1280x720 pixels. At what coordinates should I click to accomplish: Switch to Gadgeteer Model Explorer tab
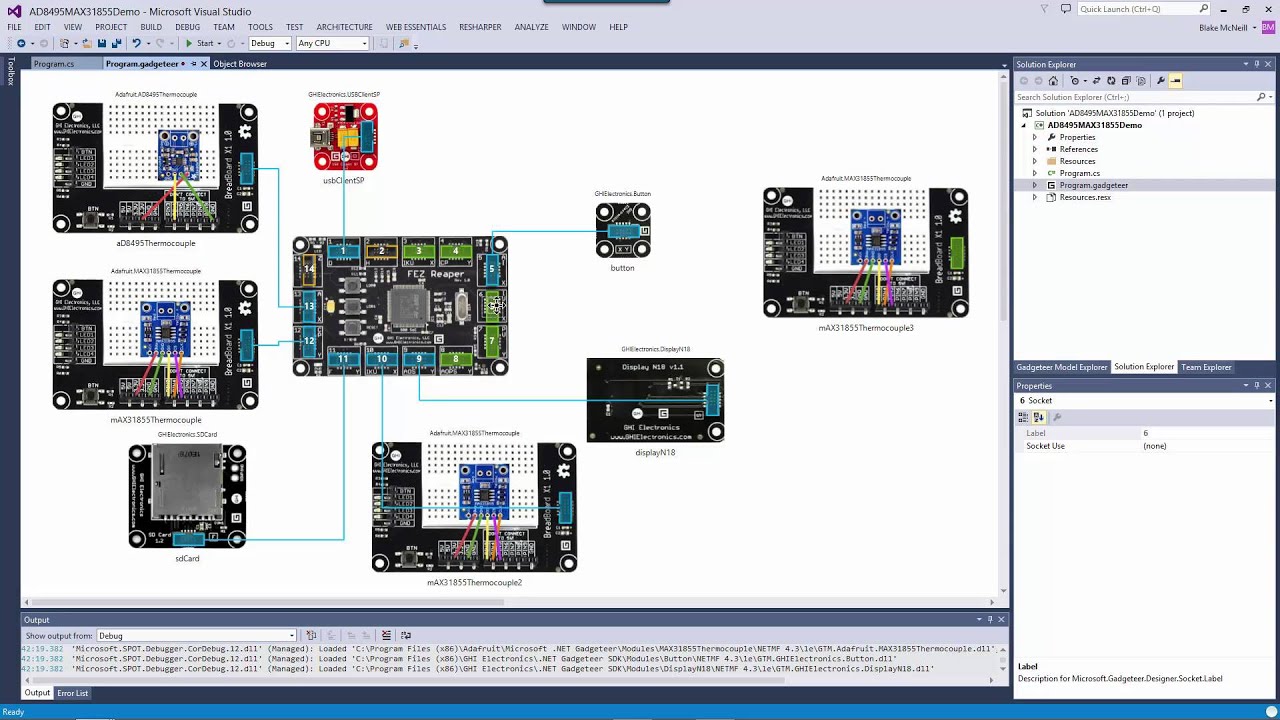point(1062,367)
